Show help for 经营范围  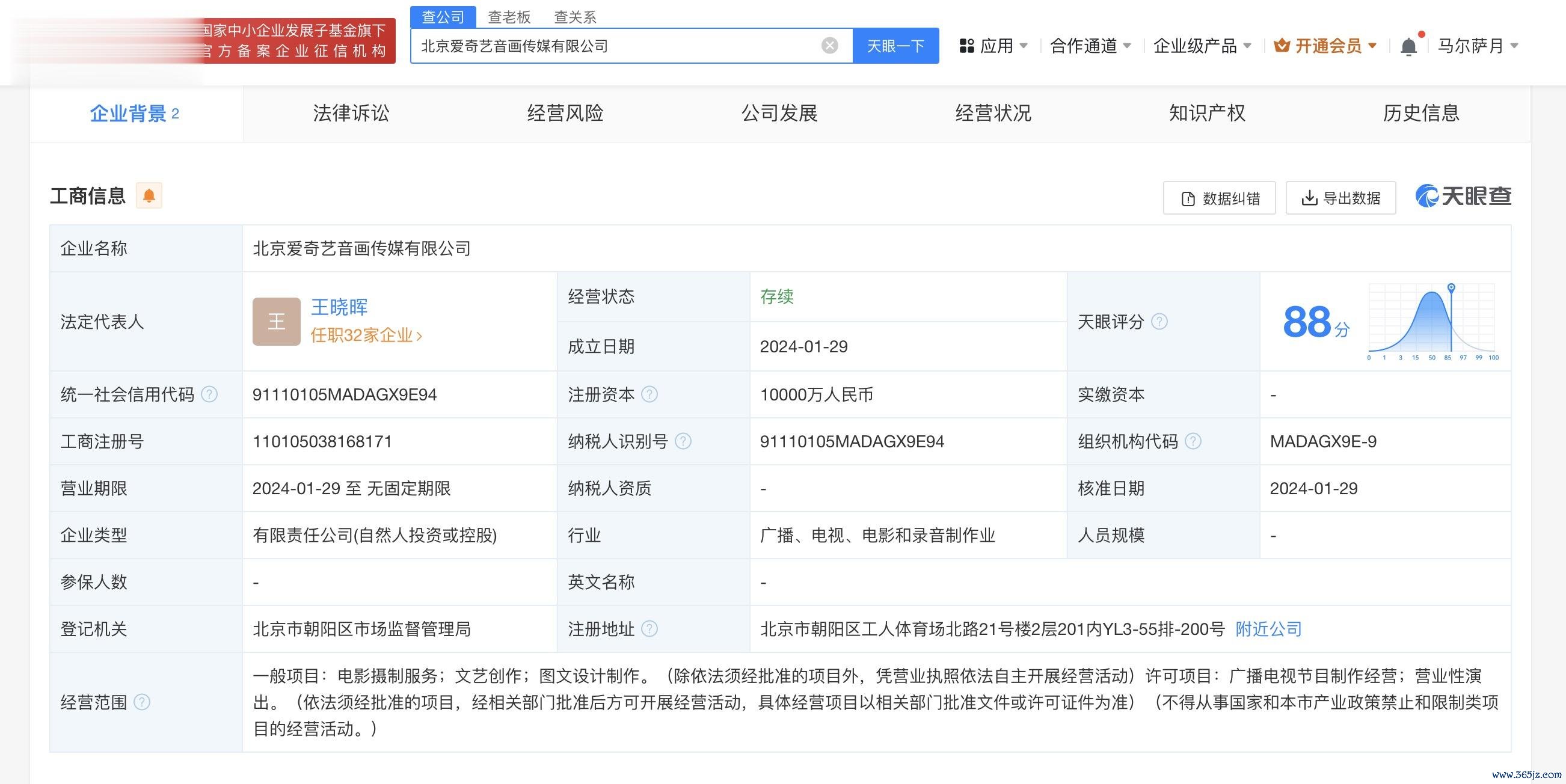point(142,703)
